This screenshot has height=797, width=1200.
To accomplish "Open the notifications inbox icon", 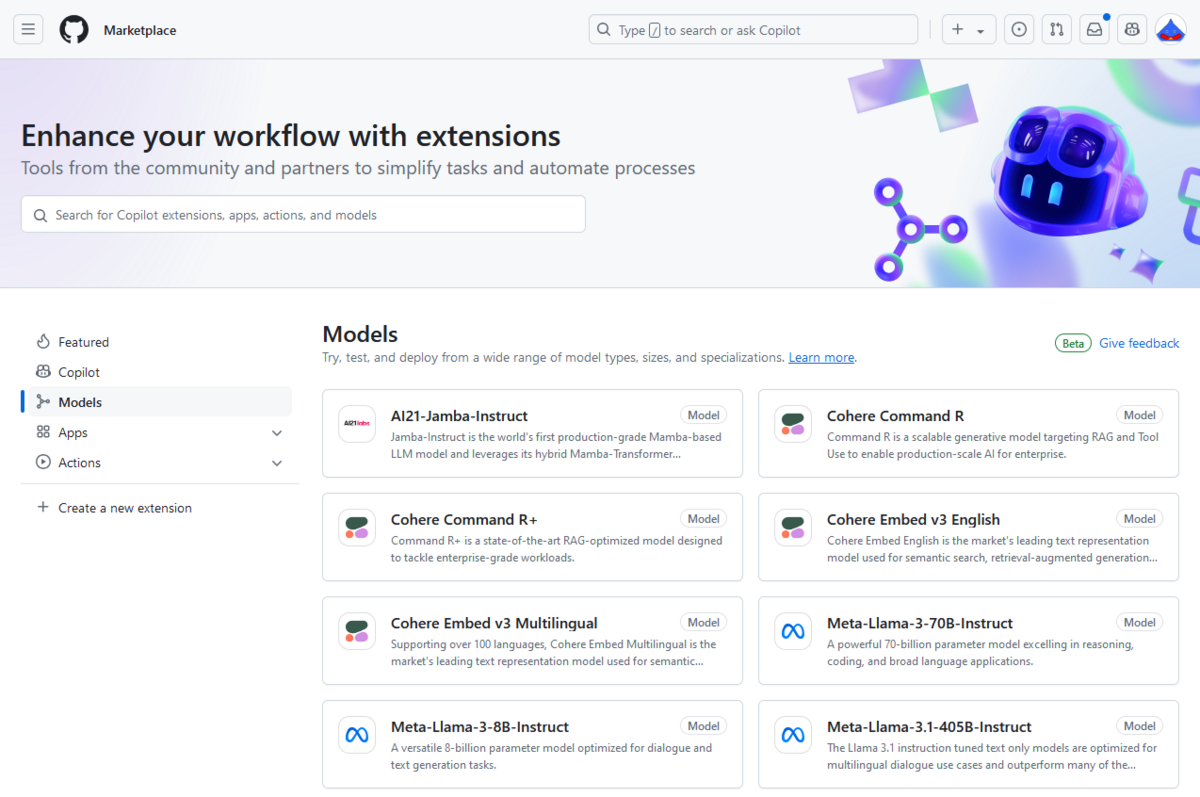I will coord(1095,29).
